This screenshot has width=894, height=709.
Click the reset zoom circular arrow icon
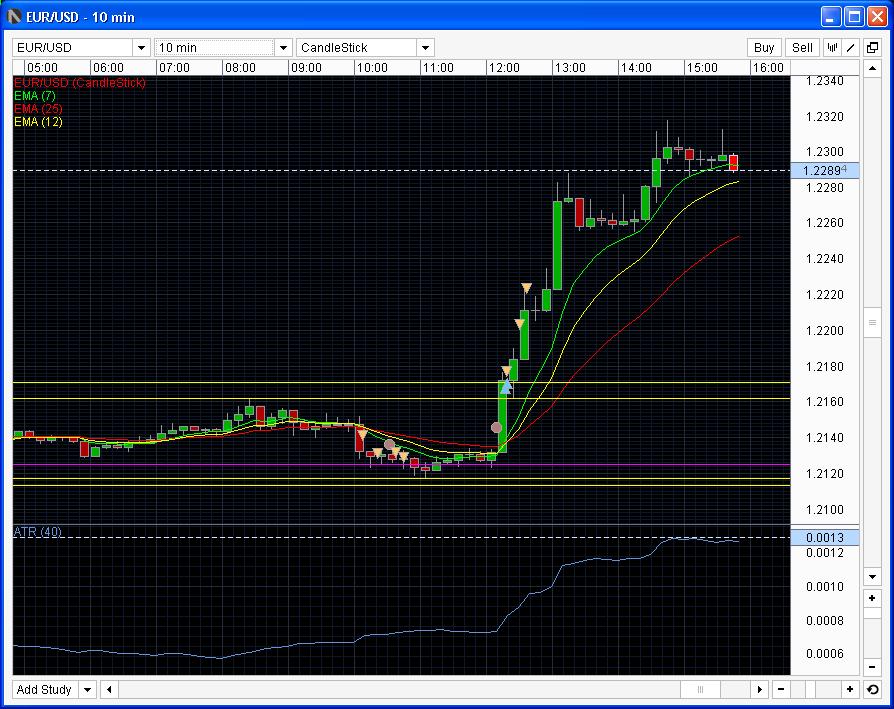(872, 690)
